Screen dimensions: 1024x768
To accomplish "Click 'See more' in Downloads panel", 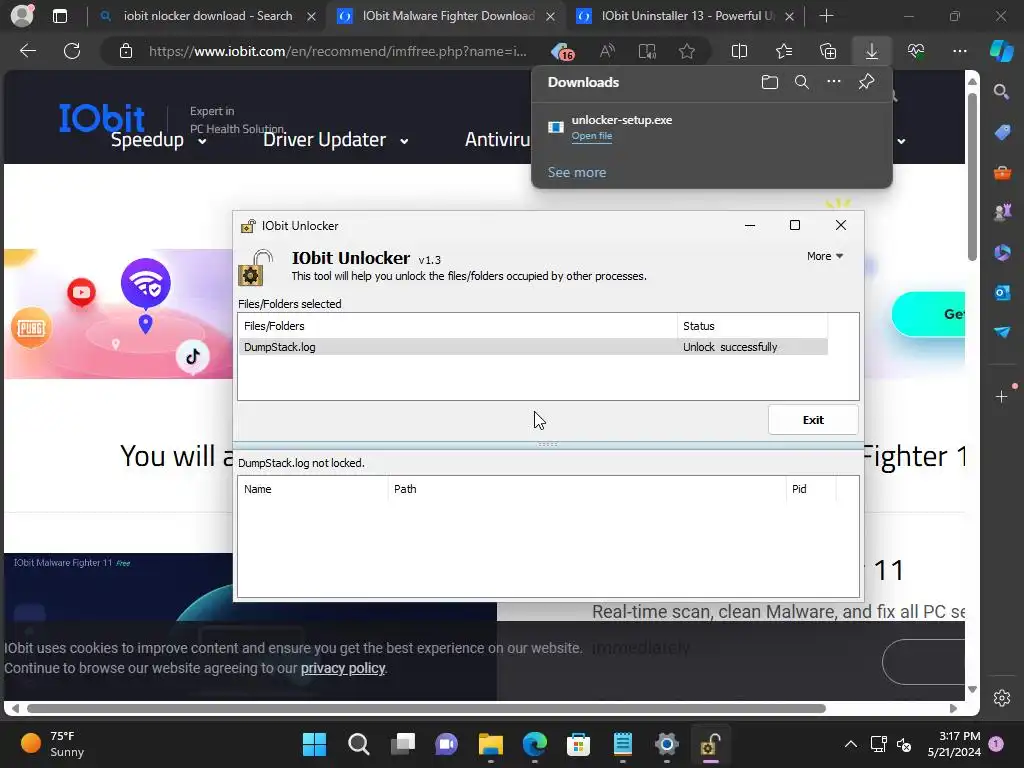I will tap(577, 172).
